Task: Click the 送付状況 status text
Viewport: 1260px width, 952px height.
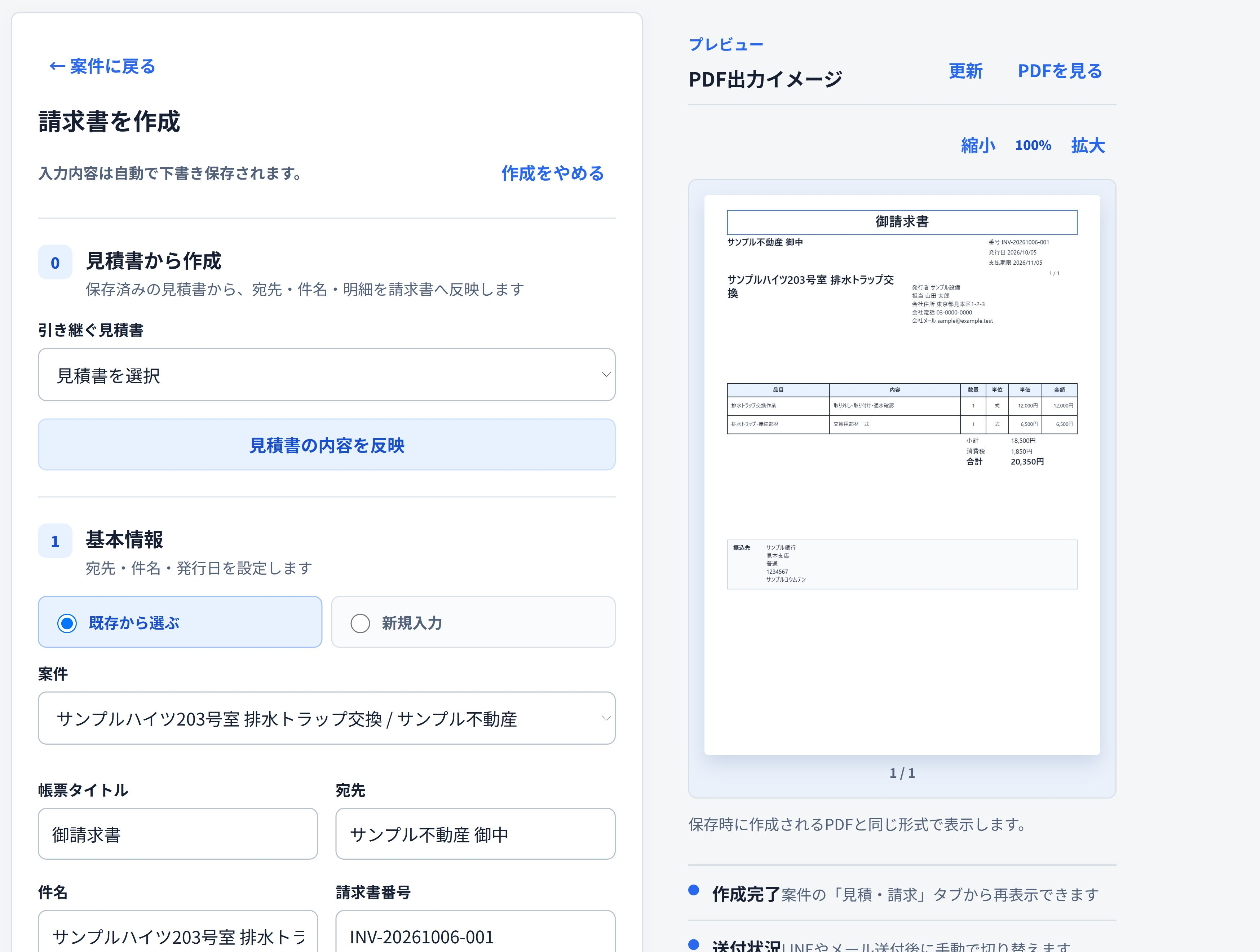Action: pyautogui.click(x=746, y=946)
